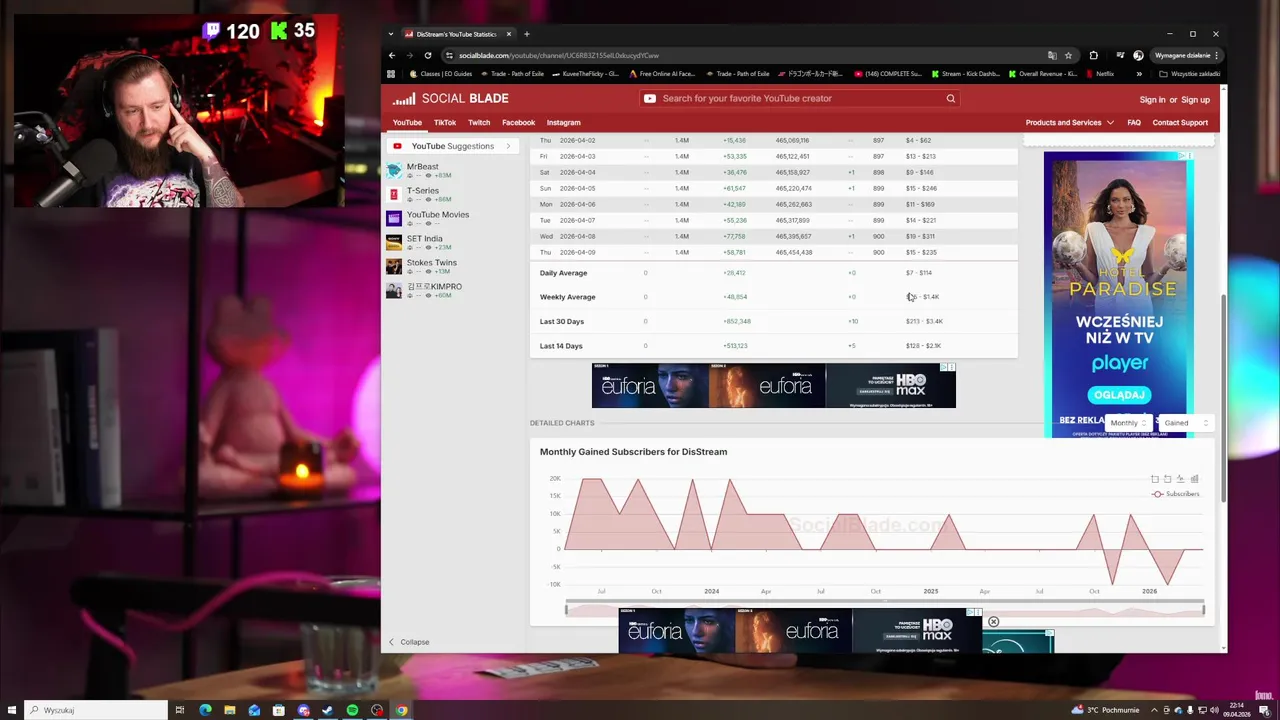Open Stokes Twins suggestion
The image size is (1280, 720).
pyautogui.click(x=431, y=262)
